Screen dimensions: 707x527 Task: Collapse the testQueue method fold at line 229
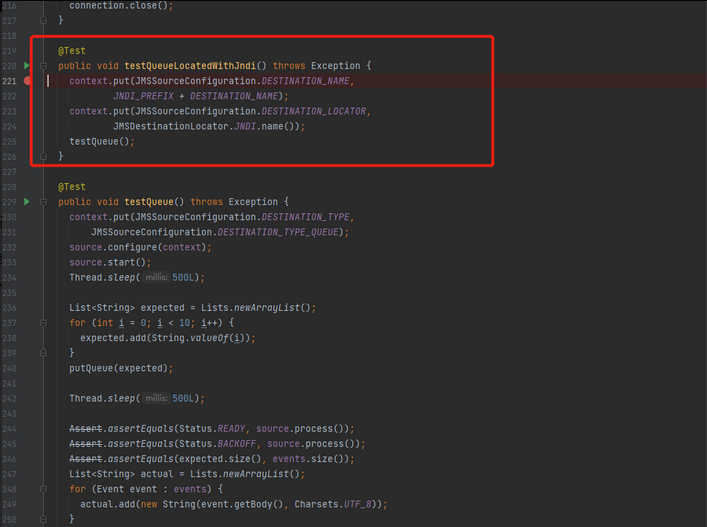click(x=43, y=202)
